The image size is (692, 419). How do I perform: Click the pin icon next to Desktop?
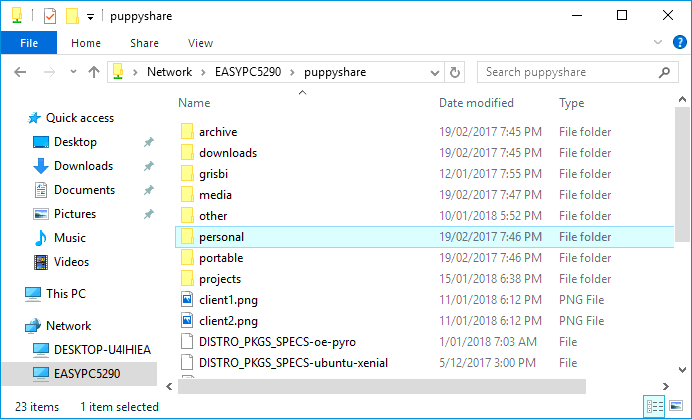[149, 142]
